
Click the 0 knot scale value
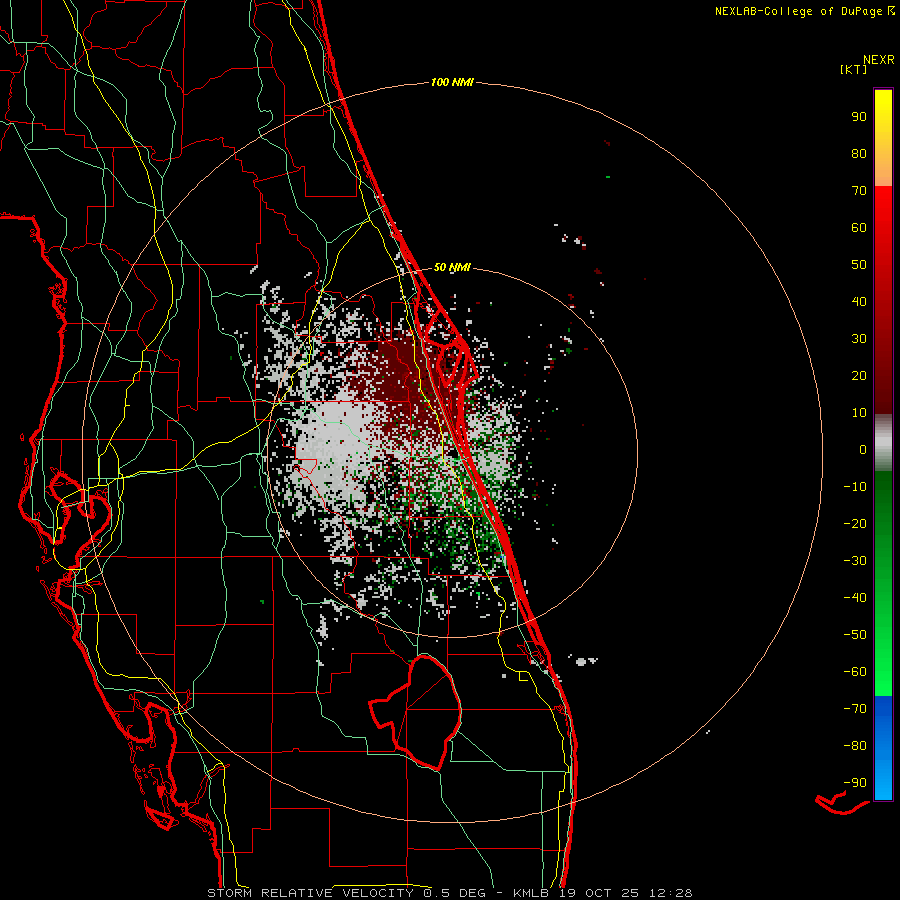pos(863,450)
